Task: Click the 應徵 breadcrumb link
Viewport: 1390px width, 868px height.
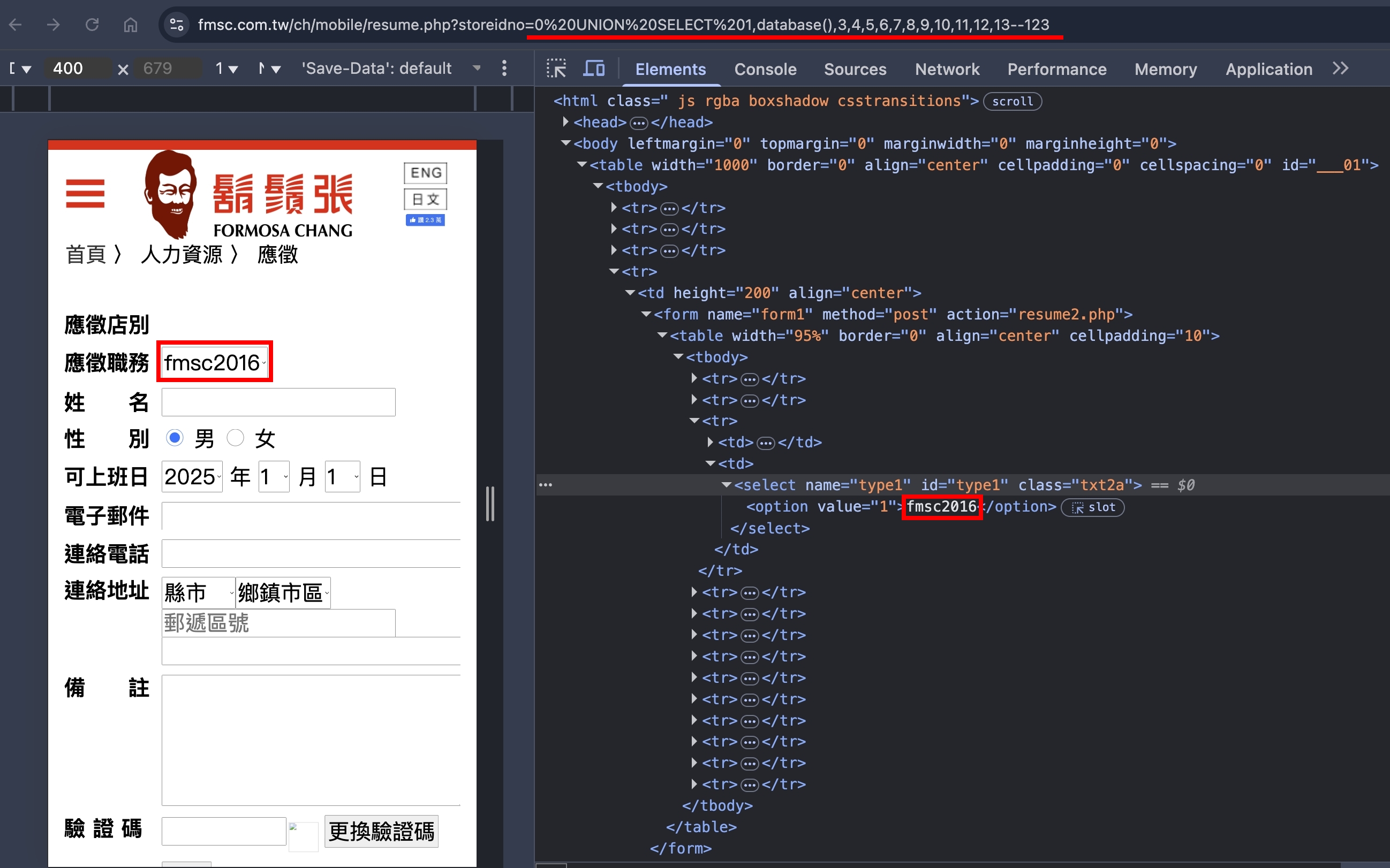Action: (x=278, y=254)
